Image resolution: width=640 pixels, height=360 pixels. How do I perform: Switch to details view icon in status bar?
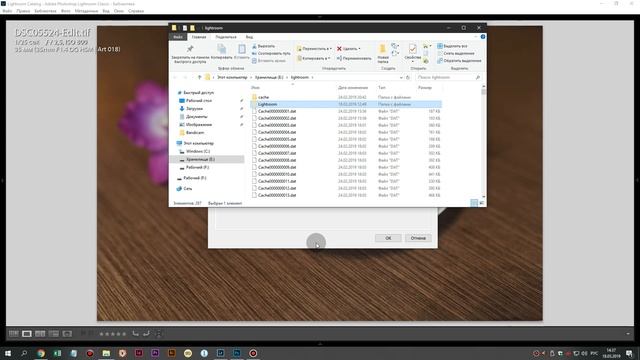pyautogui.click(x=474, y=203)
